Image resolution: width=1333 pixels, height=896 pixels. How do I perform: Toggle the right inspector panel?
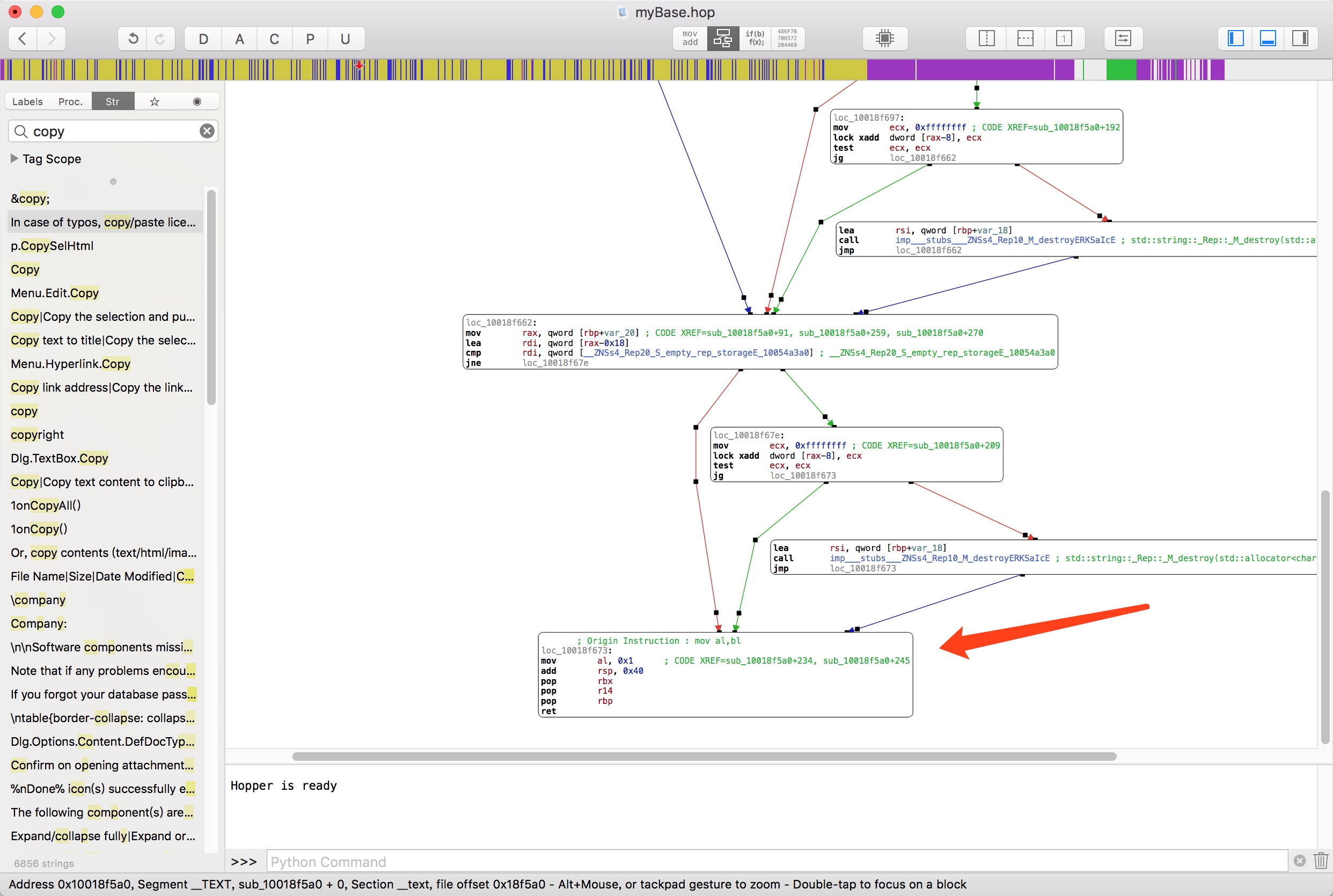(1300, 39)
